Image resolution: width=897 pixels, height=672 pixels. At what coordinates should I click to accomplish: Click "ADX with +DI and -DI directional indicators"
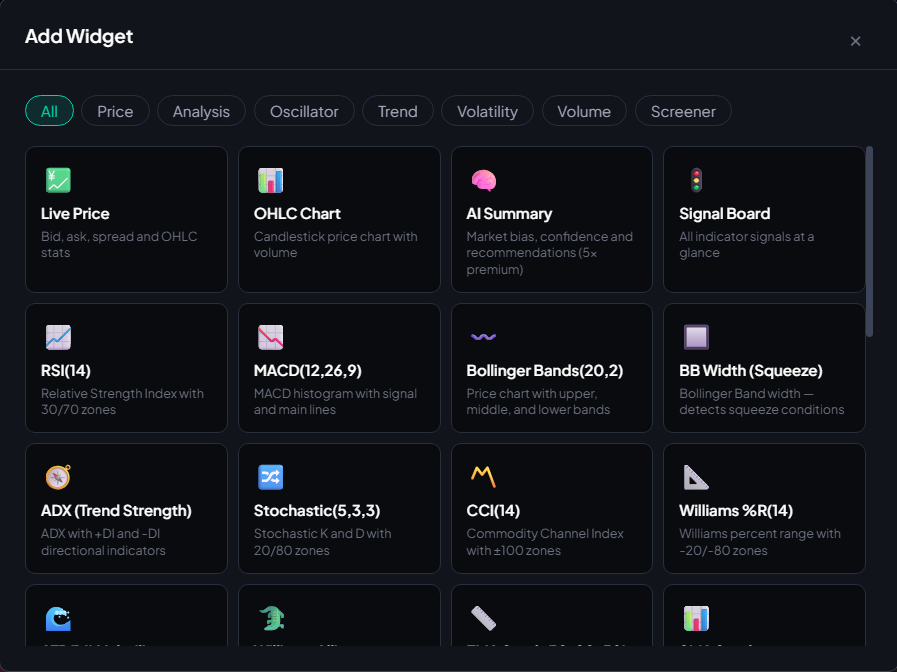103,542
